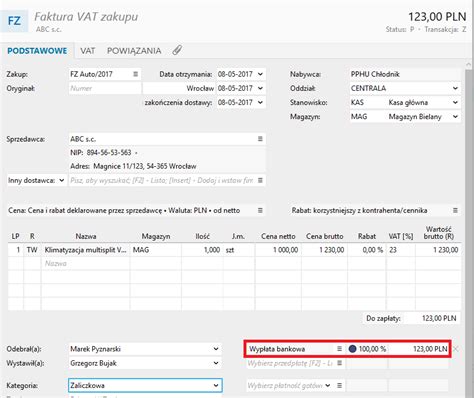Click the Ilość cell showing 1,000
This screenshot has width=474, height=398.
coord(202,250)
